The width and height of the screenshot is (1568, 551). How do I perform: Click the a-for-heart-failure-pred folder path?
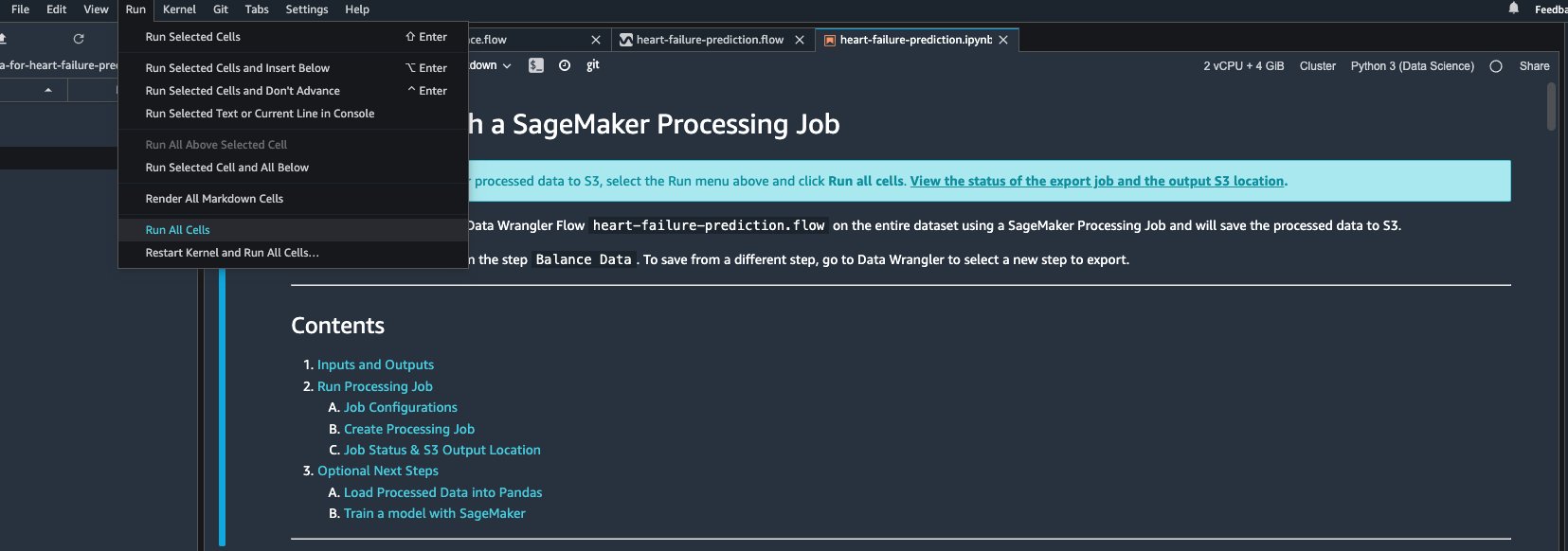pyautogui.click(x=59, y=65)
